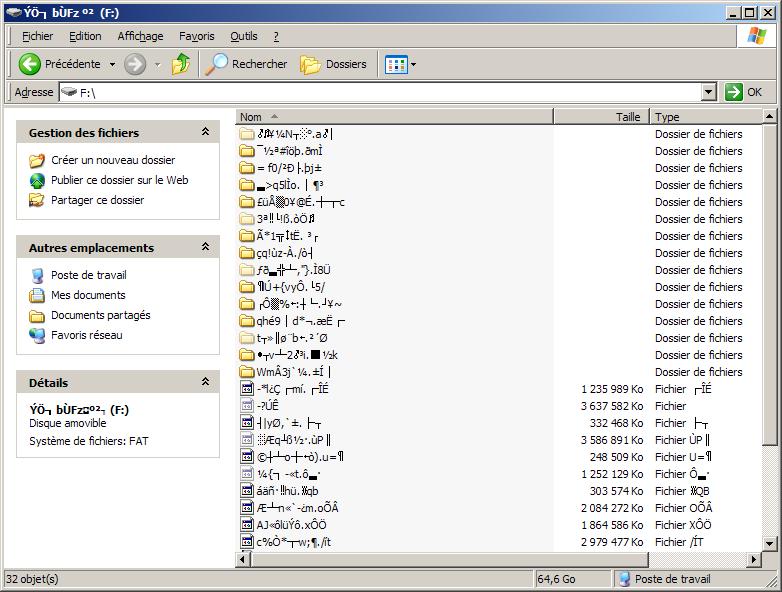Click the Favoris réseau network icon
Image resolution: width=782 pixels, height=592 pixels.
37,335
